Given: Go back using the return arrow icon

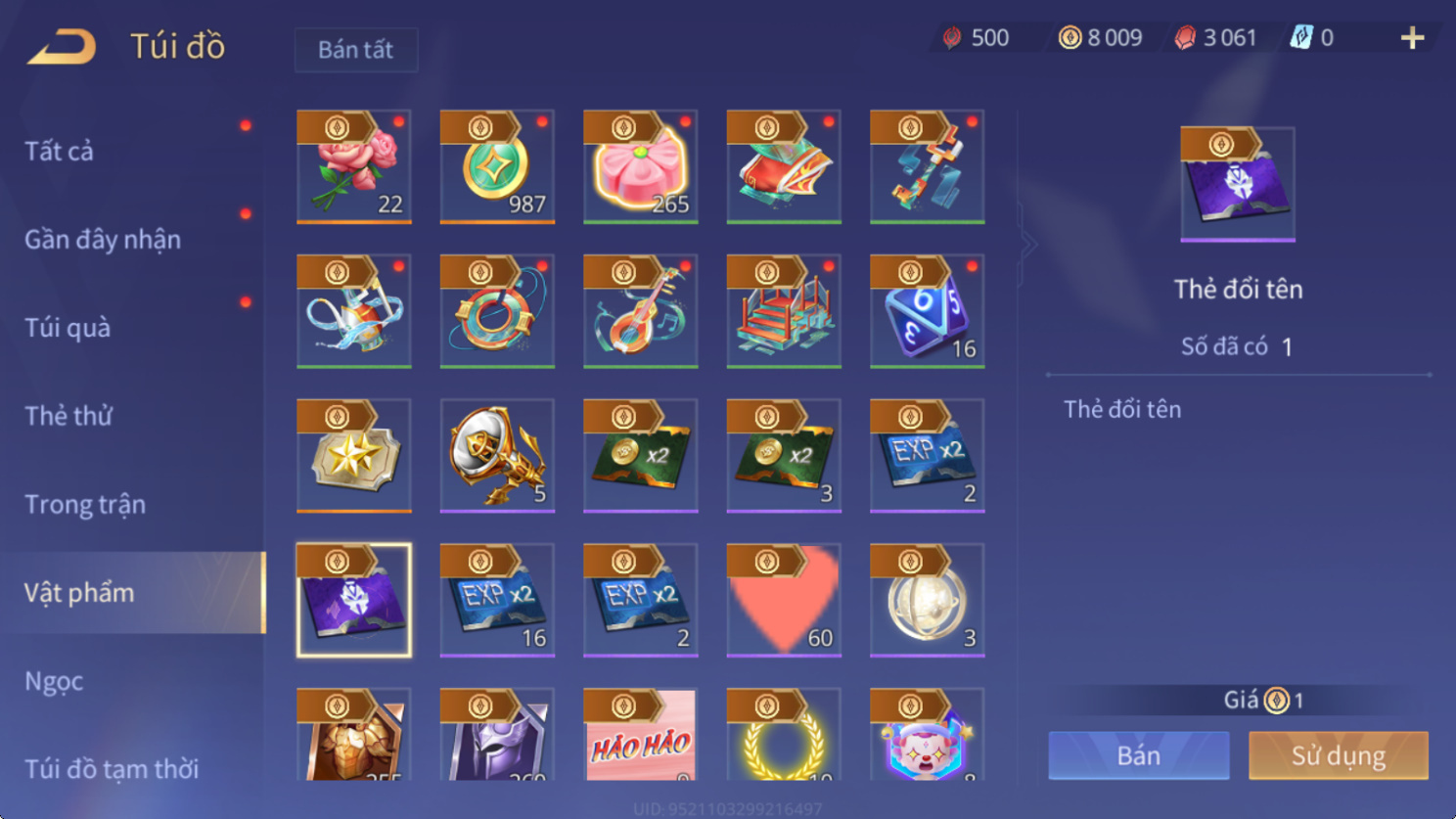Looking at the screenshot, I should point(62,46).
